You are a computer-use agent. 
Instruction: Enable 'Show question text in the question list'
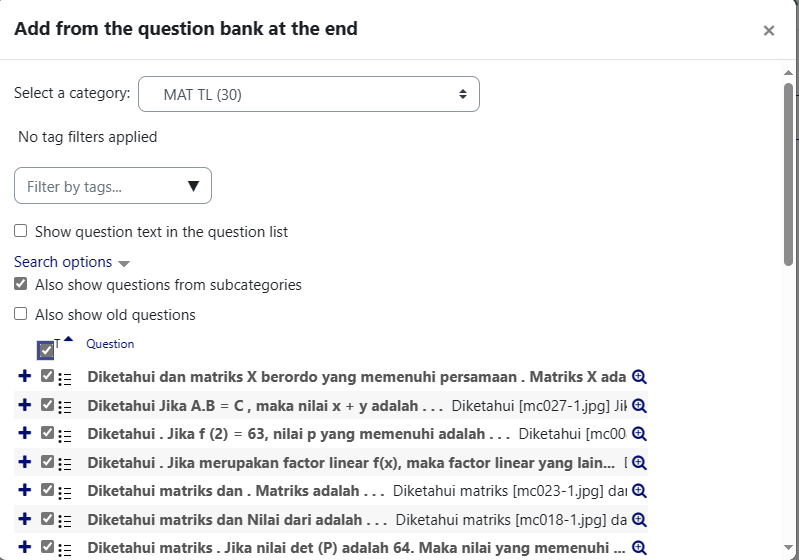click(20, 231)
